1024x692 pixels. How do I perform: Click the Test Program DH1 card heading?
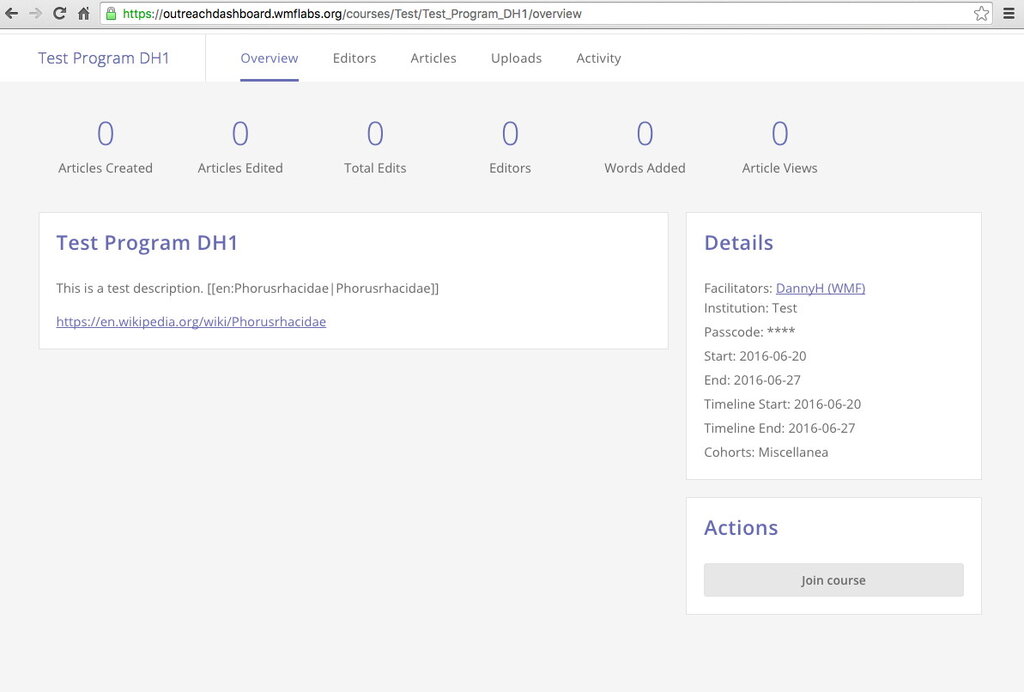pos(147,243)
